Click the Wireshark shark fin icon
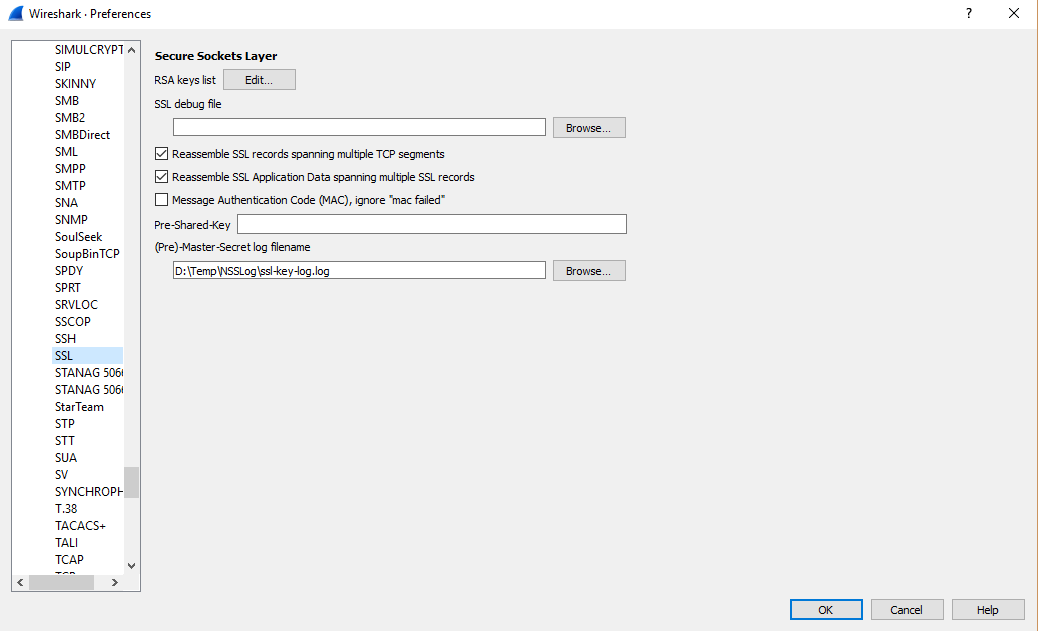This screenshot has width=1038, height=631. point(16,14)
